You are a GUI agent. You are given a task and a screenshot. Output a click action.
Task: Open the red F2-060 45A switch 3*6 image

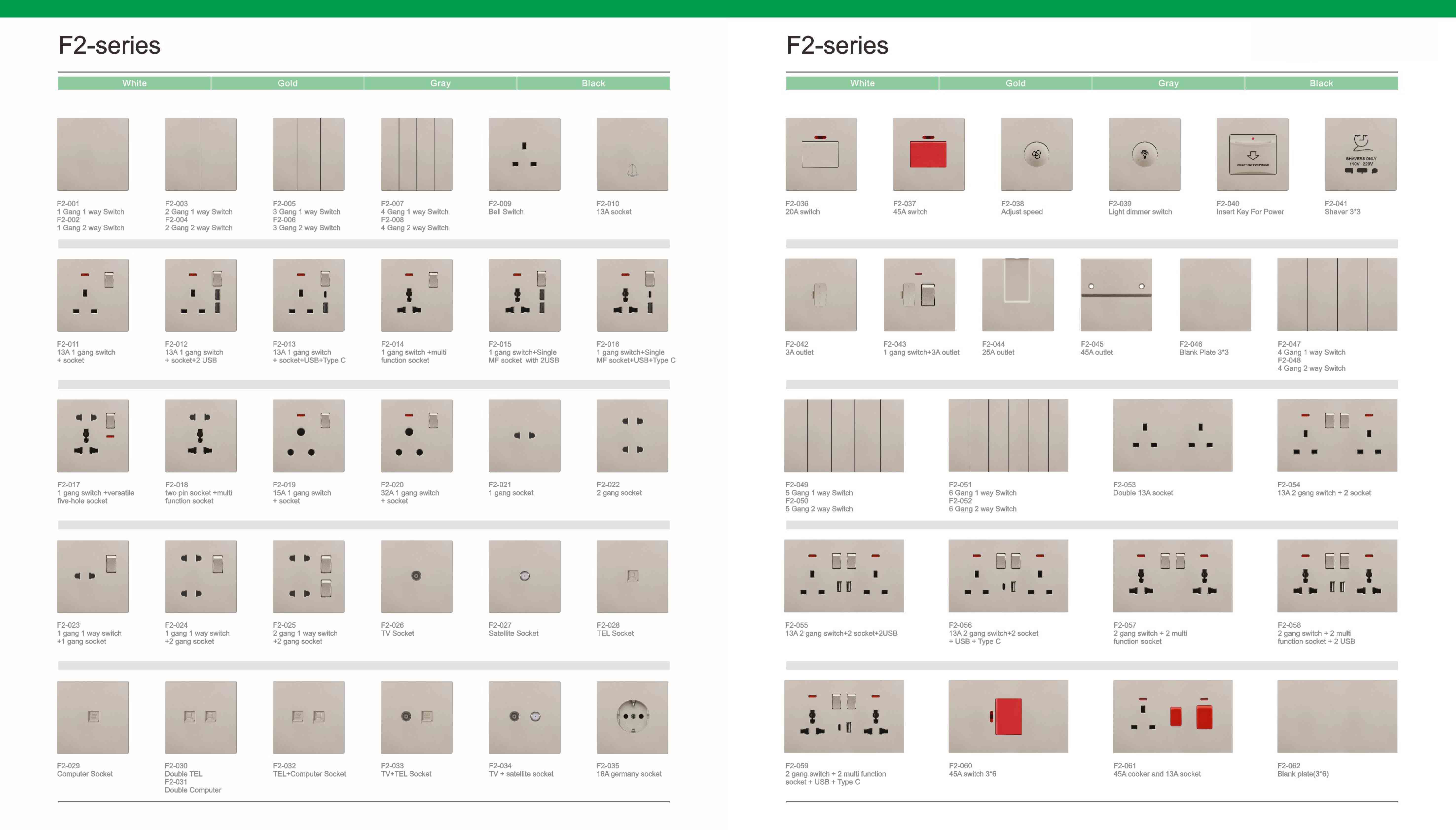pyautogui.click(x=1008, y=717)
